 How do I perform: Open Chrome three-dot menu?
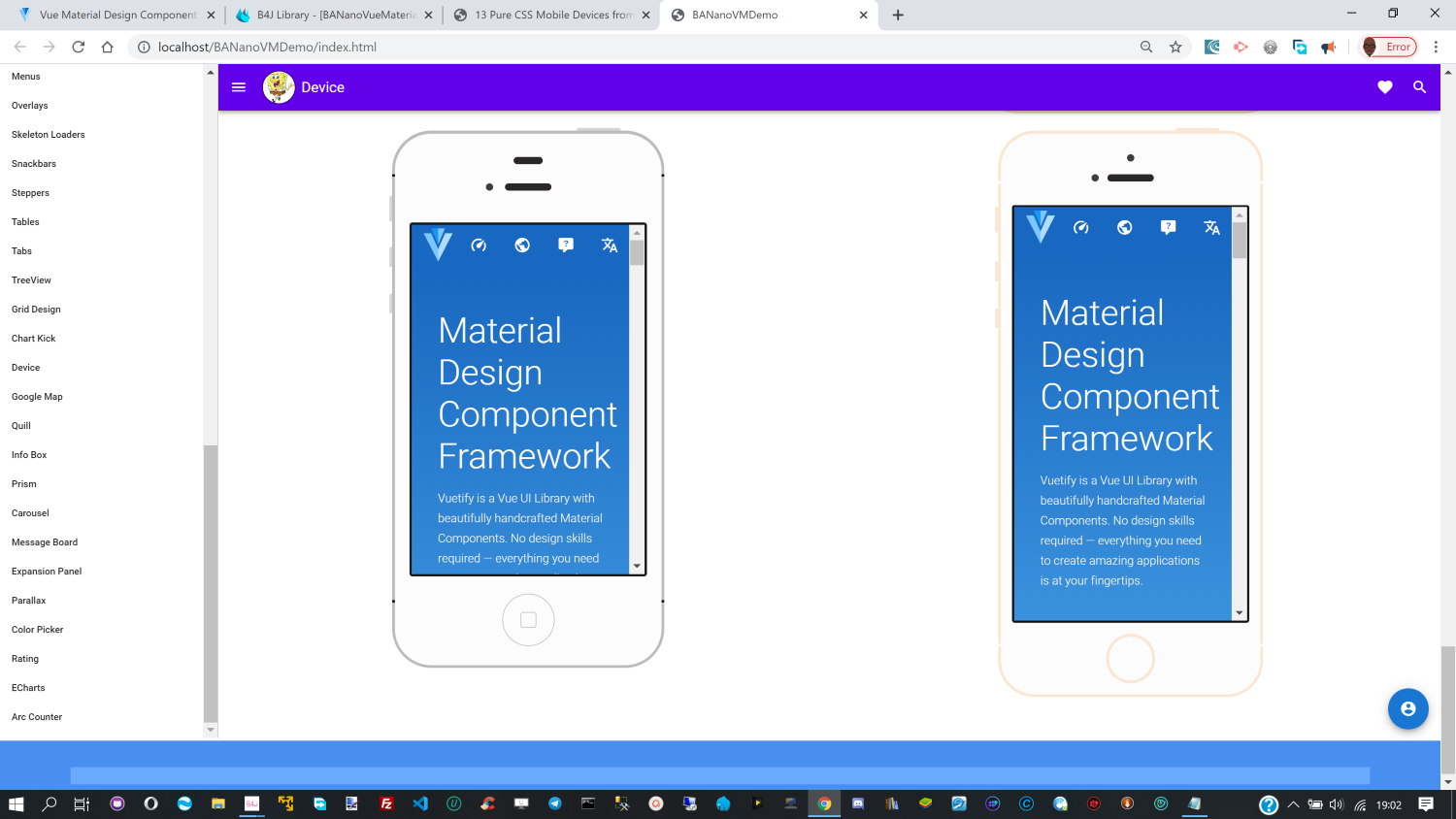tap(1436, 47)
